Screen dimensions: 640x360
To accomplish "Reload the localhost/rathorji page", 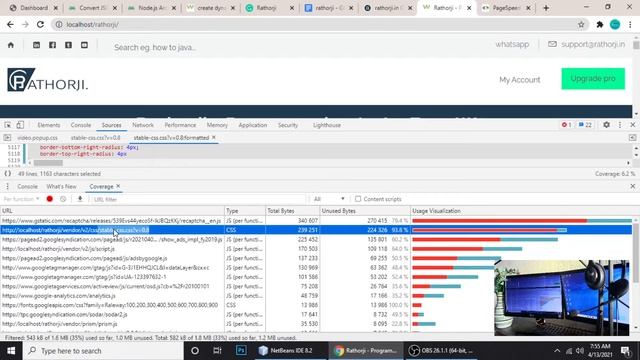I will (40, 24).
